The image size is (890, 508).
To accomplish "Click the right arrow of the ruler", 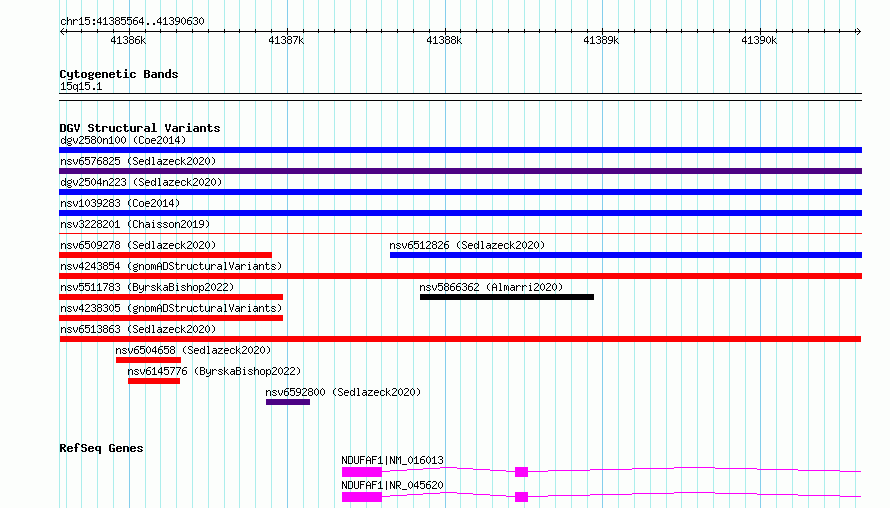I will click(x=858, y=31).
